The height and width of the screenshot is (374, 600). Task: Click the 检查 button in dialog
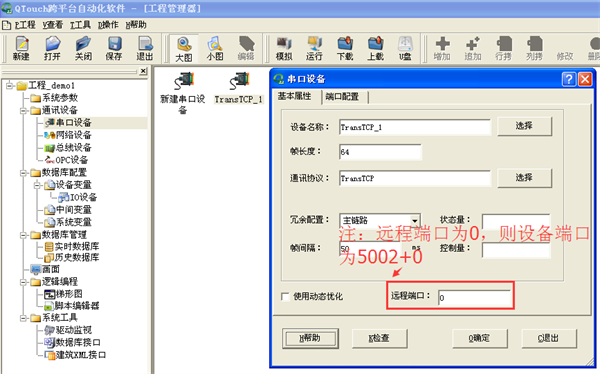(x=379, y=338)
